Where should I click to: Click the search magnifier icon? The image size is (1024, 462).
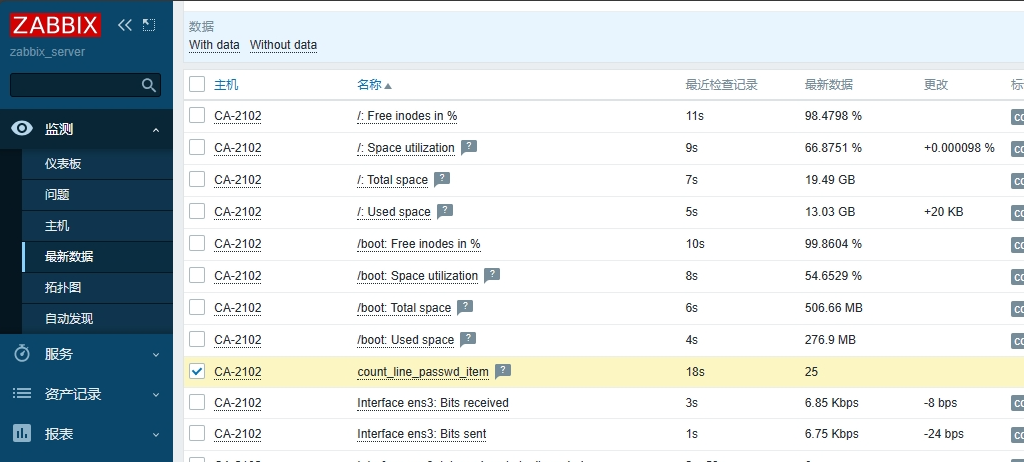click(x=149, y=85)
